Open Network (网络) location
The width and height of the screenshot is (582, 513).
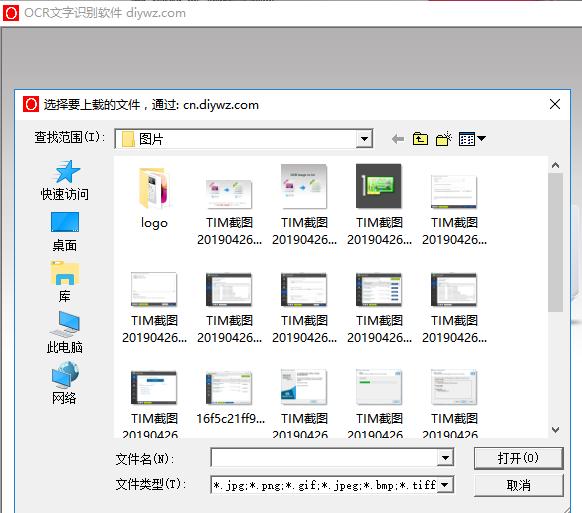click(x=65, y=383)
